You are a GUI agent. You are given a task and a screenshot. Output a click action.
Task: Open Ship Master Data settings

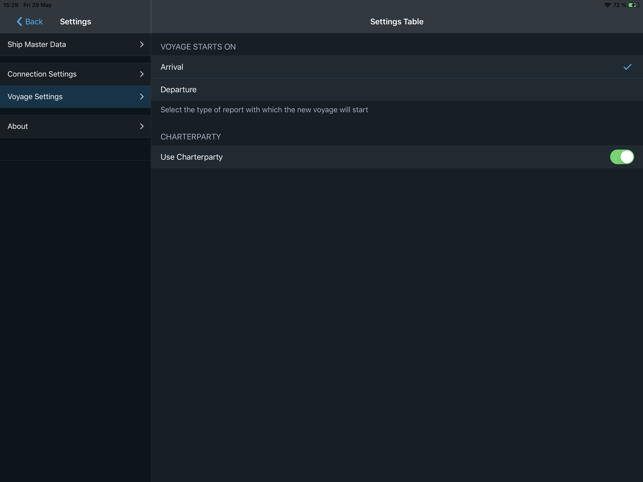pos(75,44)
